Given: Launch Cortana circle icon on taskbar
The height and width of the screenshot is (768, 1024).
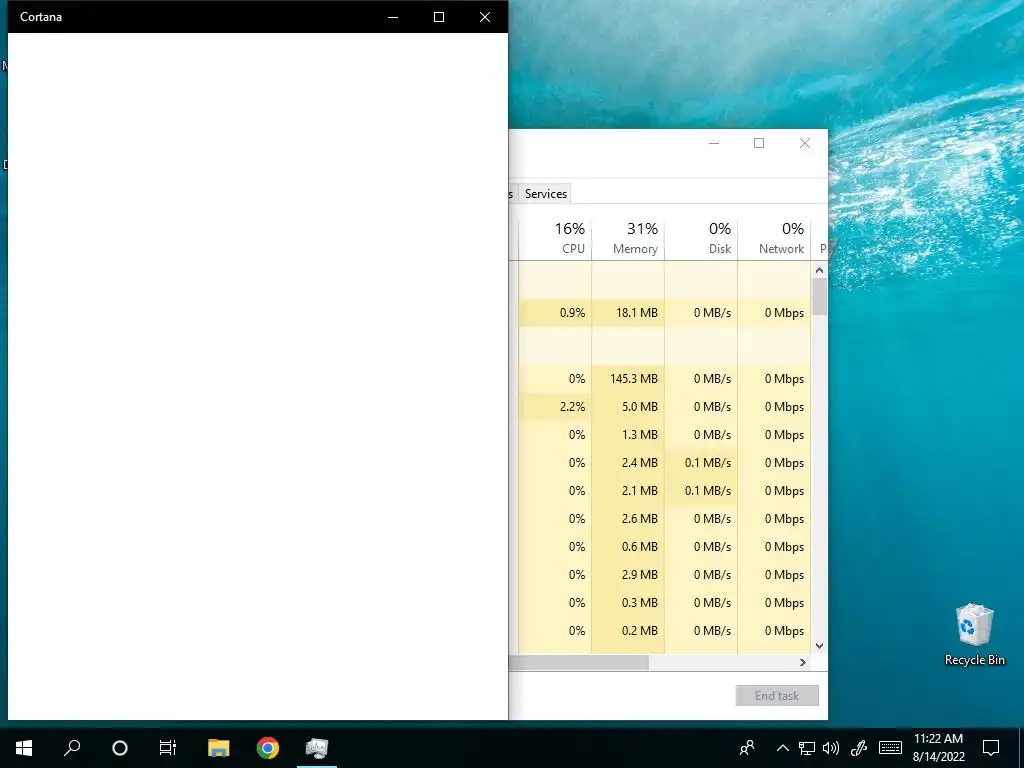Looking at the screenshot, I should [120, 748].
